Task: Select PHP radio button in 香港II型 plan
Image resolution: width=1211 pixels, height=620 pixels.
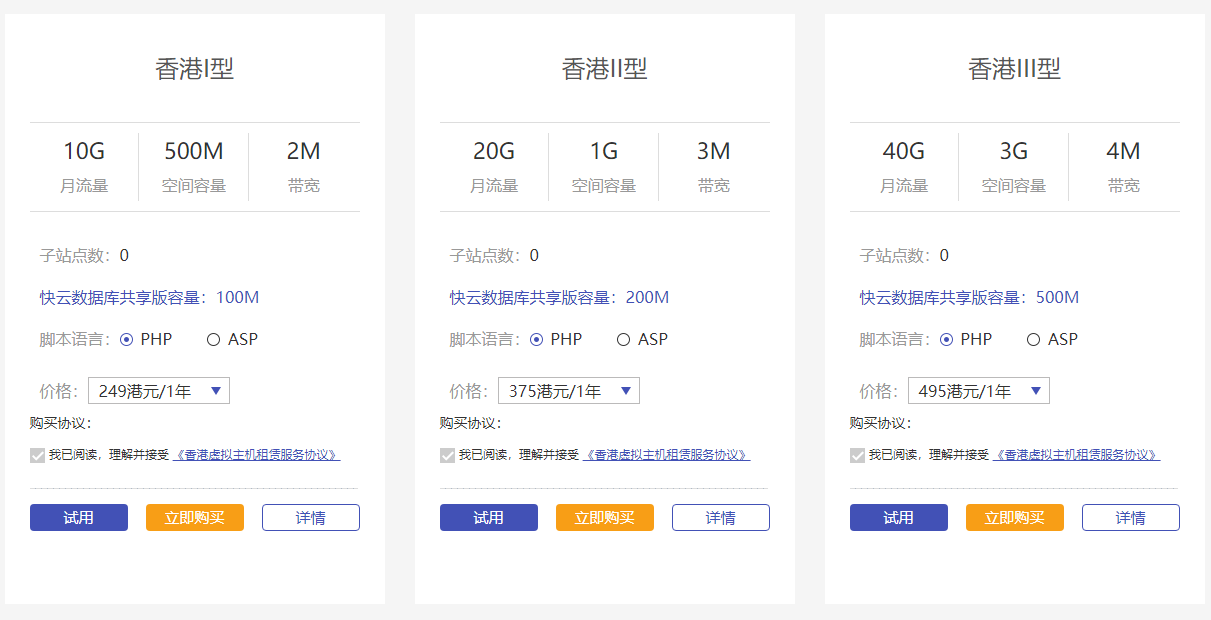Action: [x=537, y=340]
